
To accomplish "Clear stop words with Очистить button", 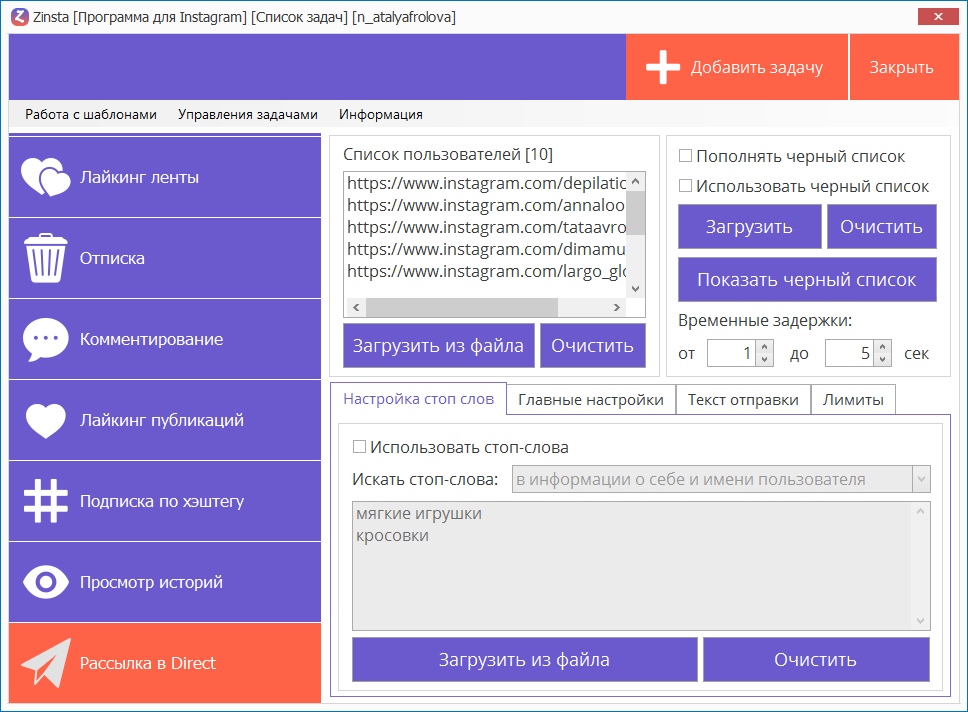I will click(816, 660).
